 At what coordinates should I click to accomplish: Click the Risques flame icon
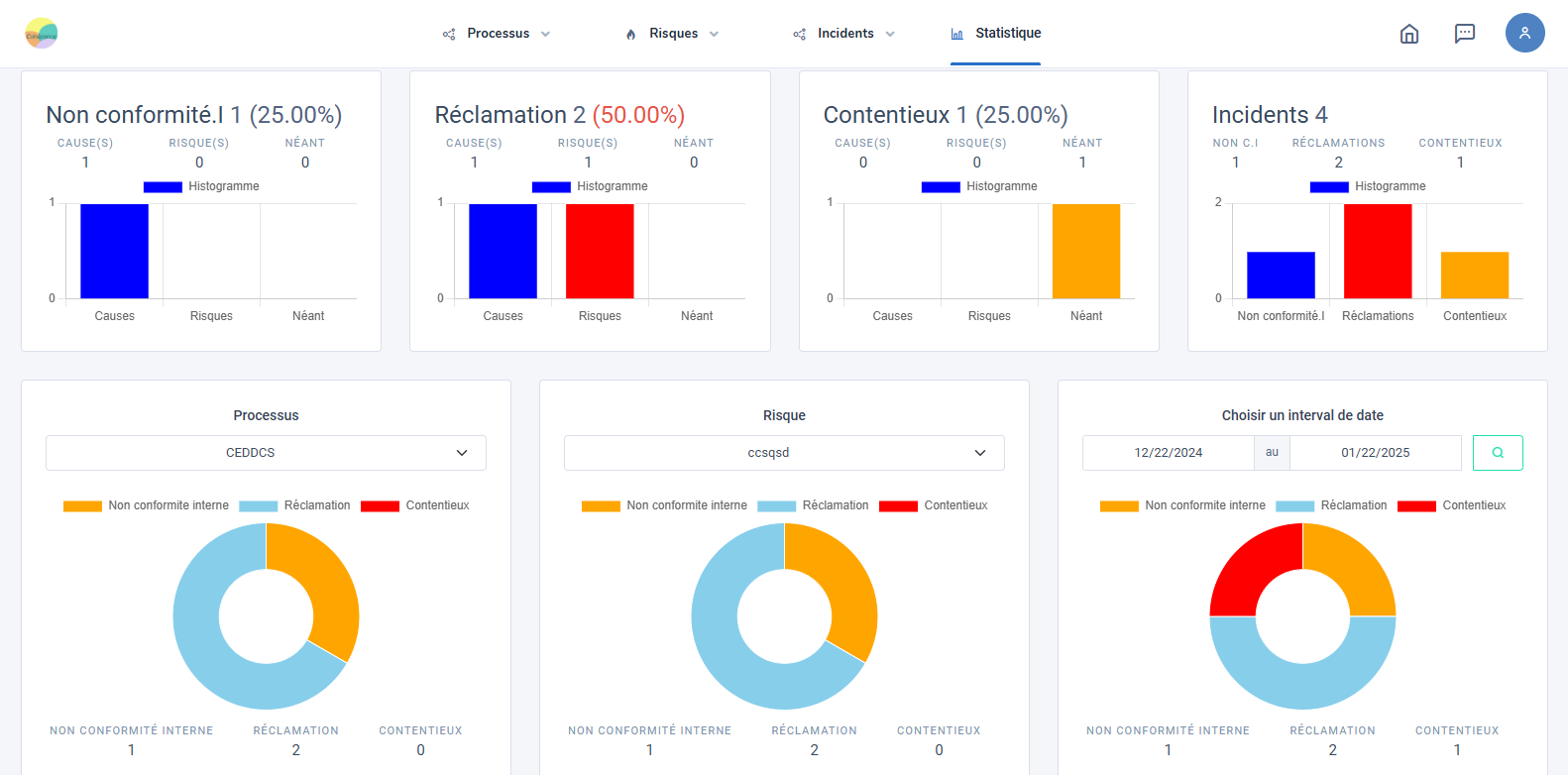pyautogui.click(x=631, y=34)
